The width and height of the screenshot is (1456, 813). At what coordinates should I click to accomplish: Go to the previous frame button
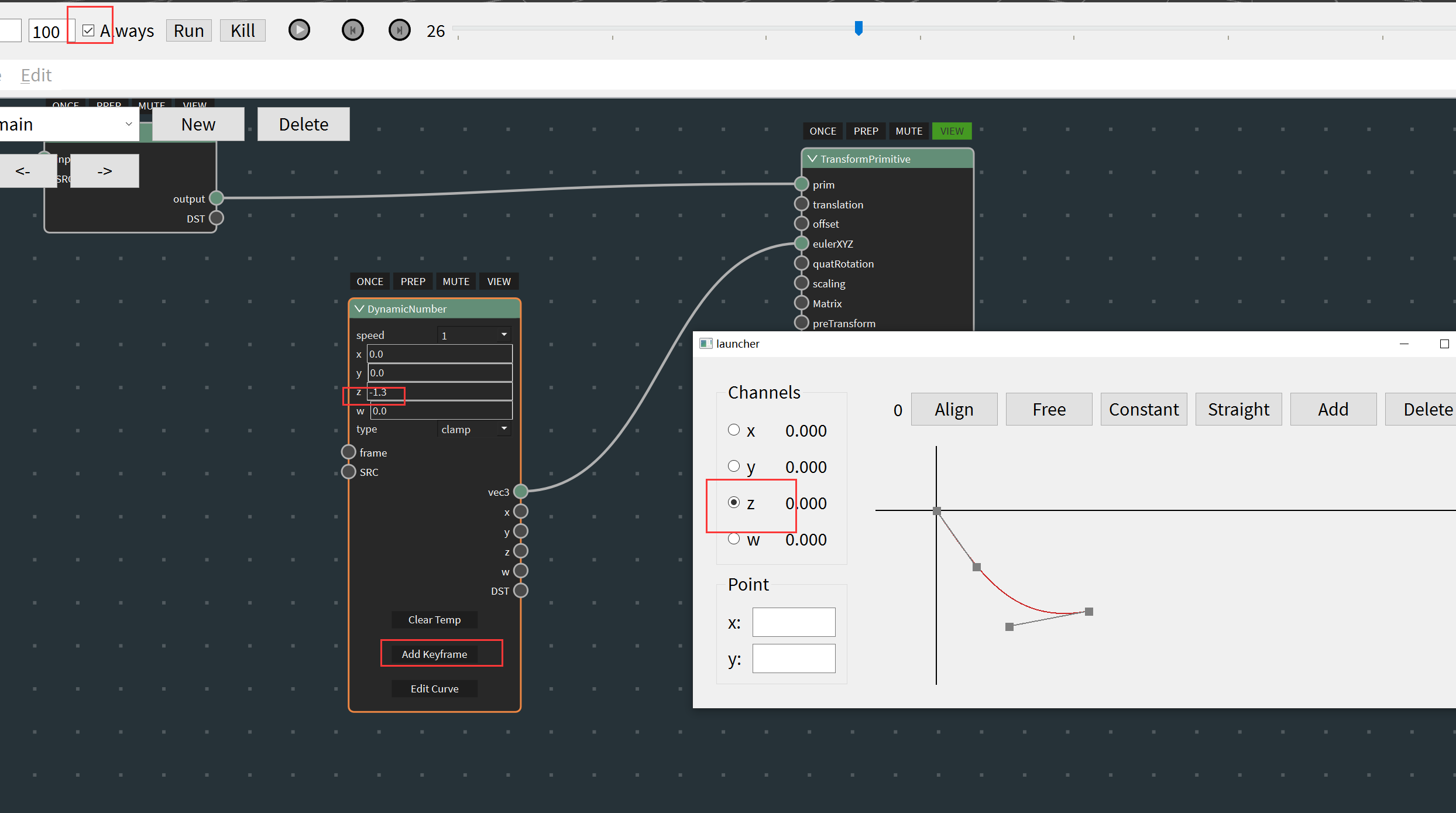point(352,30)
